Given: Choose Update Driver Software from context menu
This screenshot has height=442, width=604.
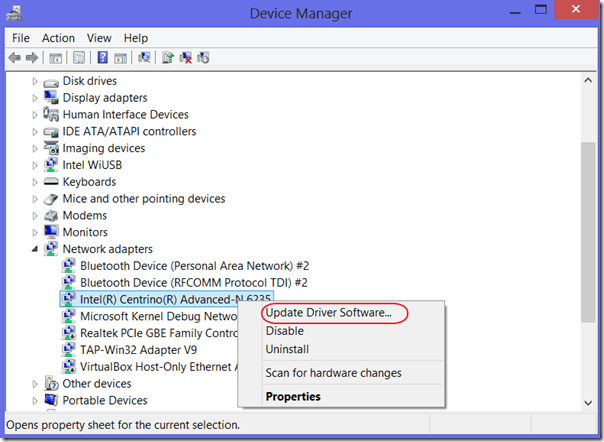Looking at the screenshot, I should click(x=329, y=313).
